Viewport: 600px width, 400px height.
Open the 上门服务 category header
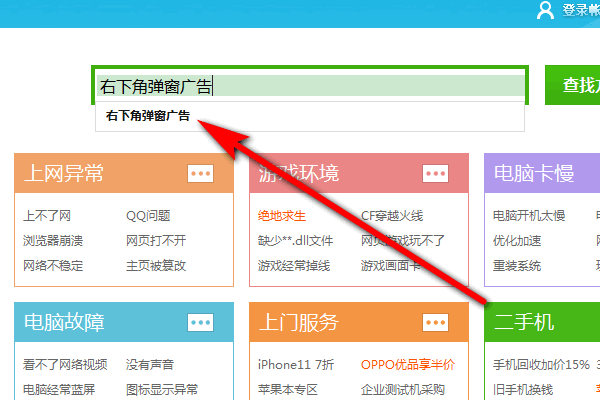(359, 322)
